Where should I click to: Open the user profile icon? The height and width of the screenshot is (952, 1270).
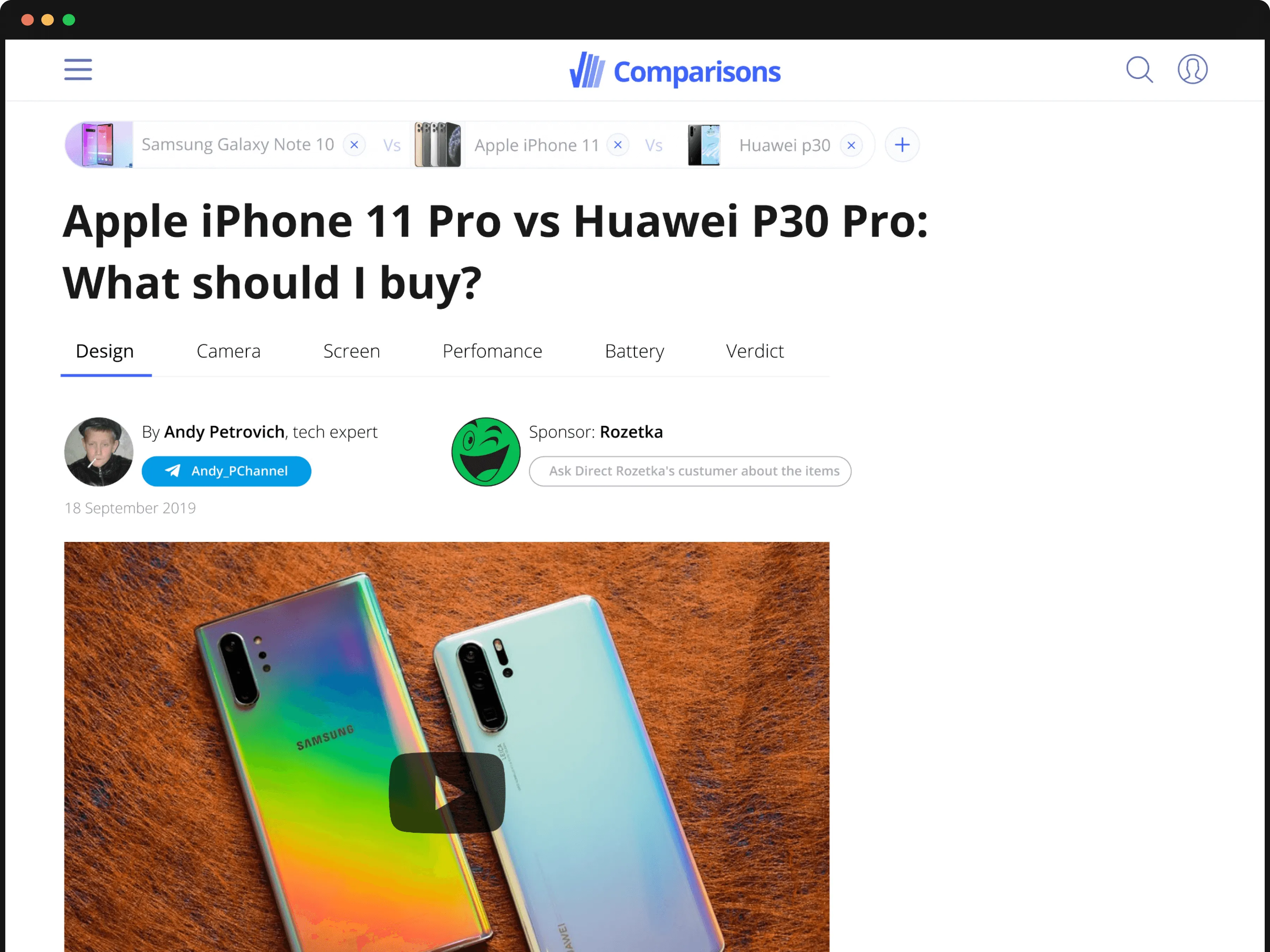click(1192, 69)
